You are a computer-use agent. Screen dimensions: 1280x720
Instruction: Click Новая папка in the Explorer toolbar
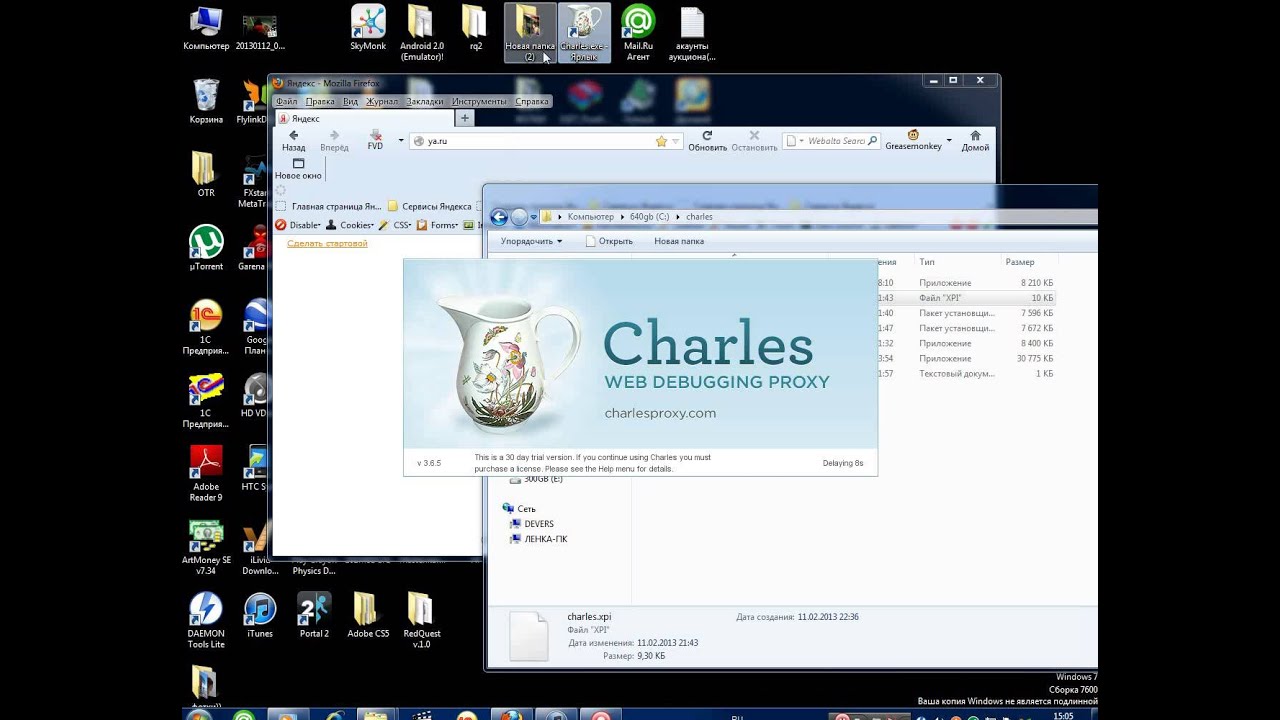(x=679, y=241)
